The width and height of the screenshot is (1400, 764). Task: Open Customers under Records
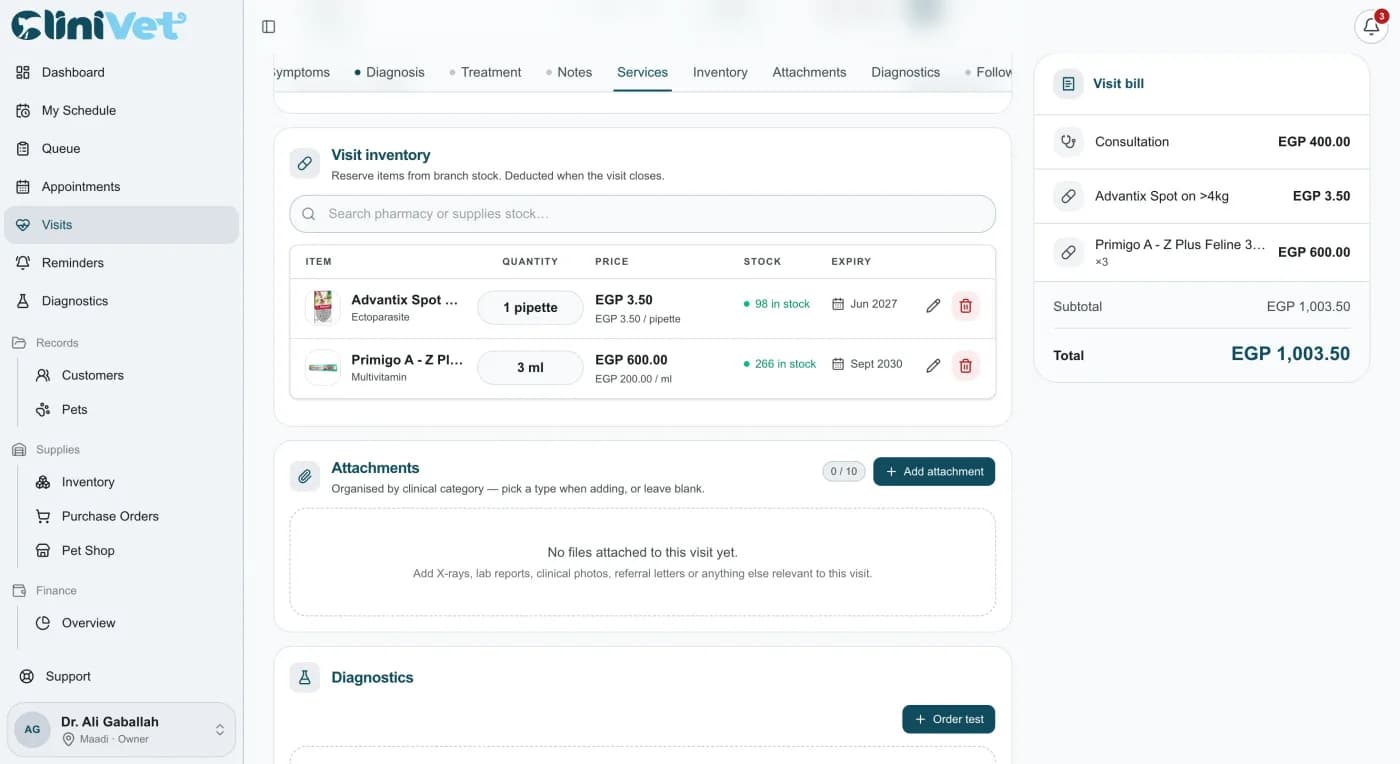[x=131, y=375]
